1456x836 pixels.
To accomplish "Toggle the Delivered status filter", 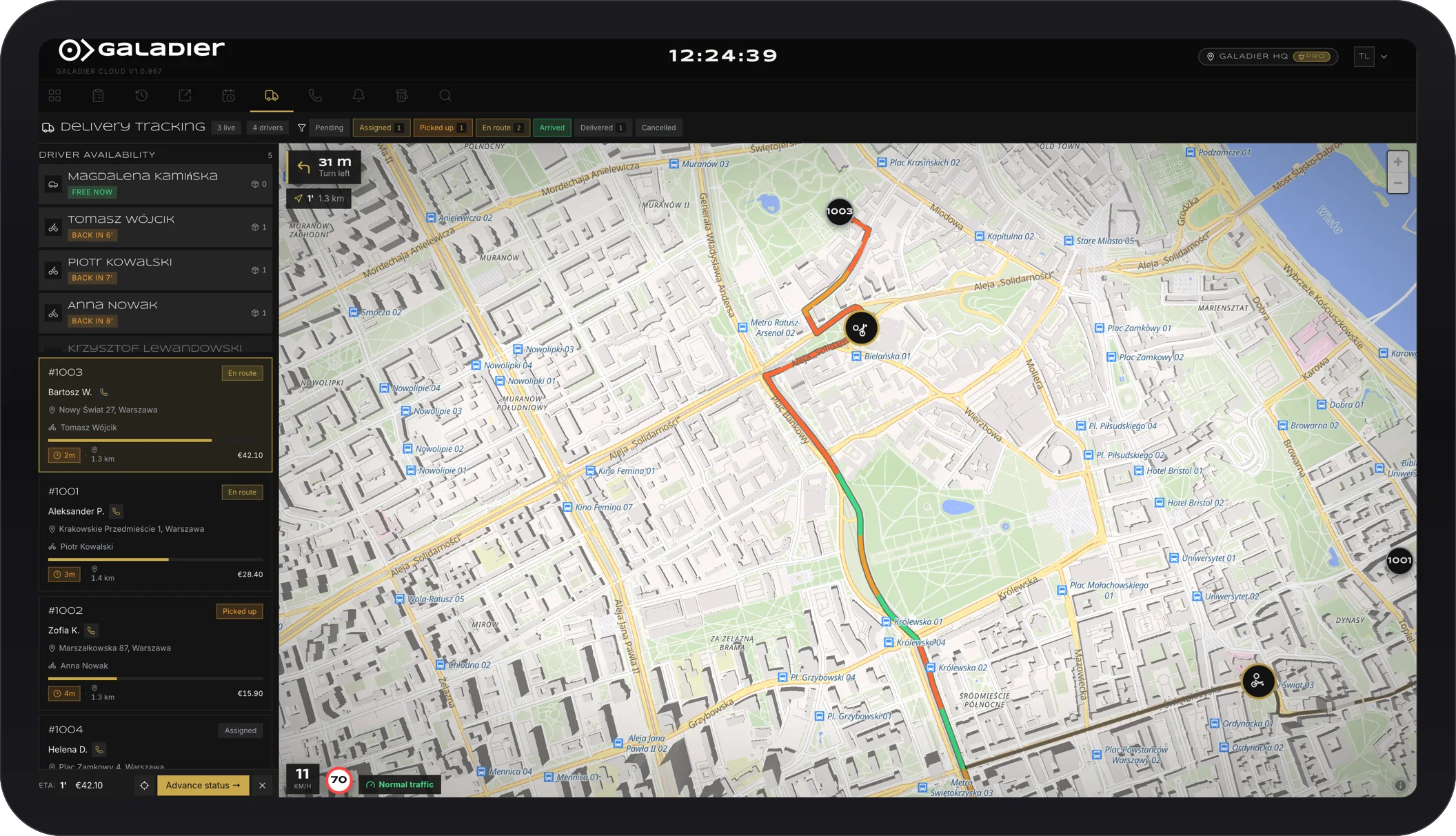I will coord(603,128).
